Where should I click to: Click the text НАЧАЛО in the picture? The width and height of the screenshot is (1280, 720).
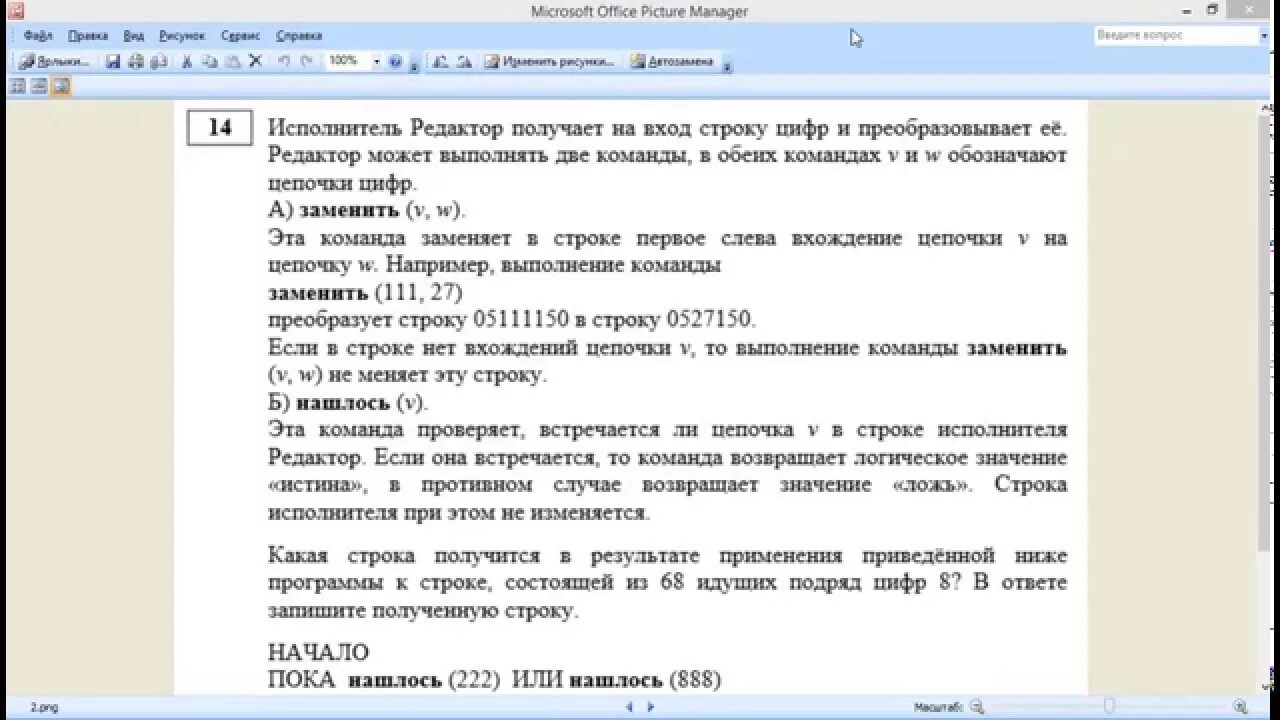click(x=319, y=652)
